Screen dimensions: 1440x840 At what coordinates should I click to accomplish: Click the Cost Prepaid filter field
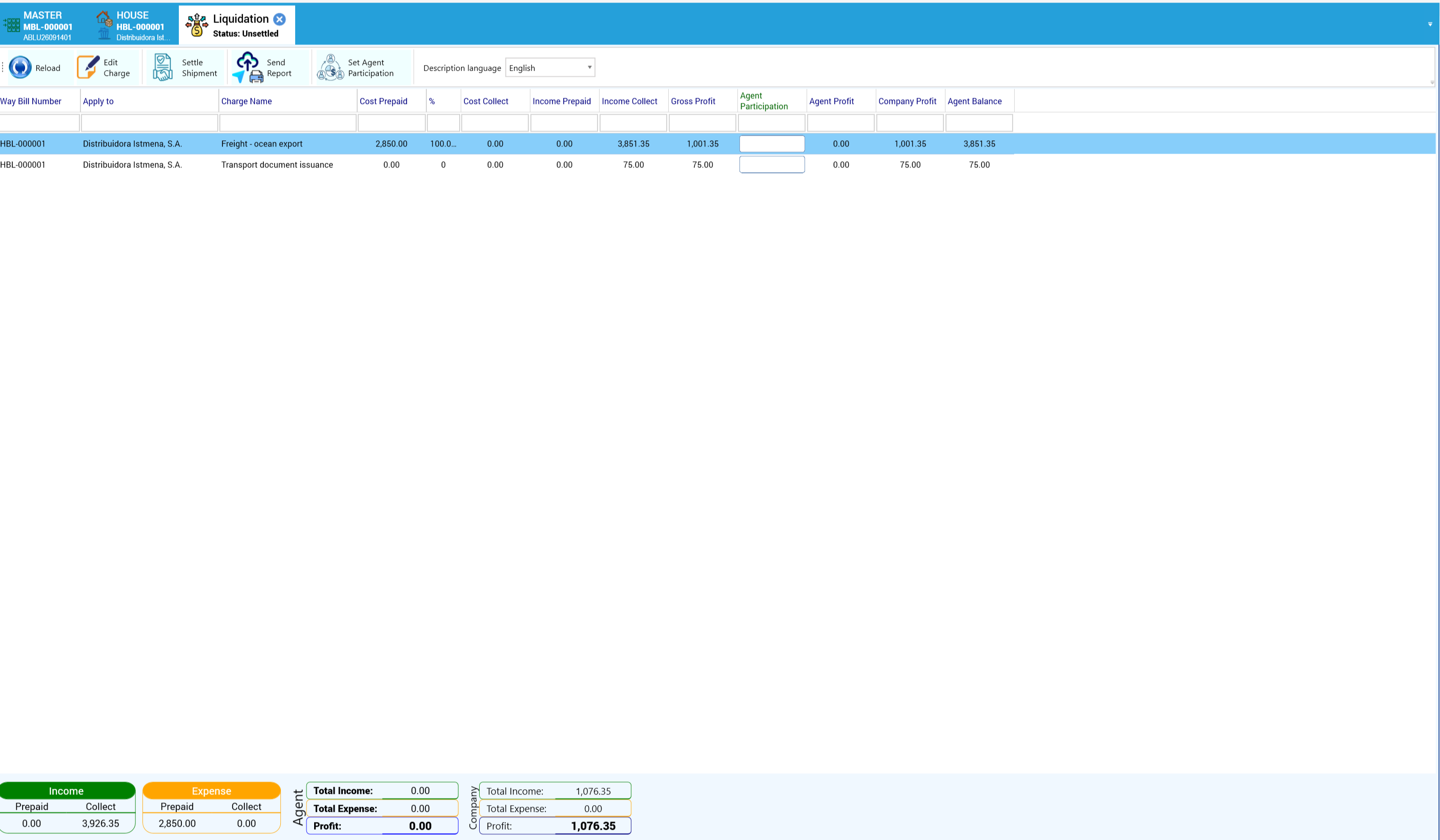pos(392,123)
